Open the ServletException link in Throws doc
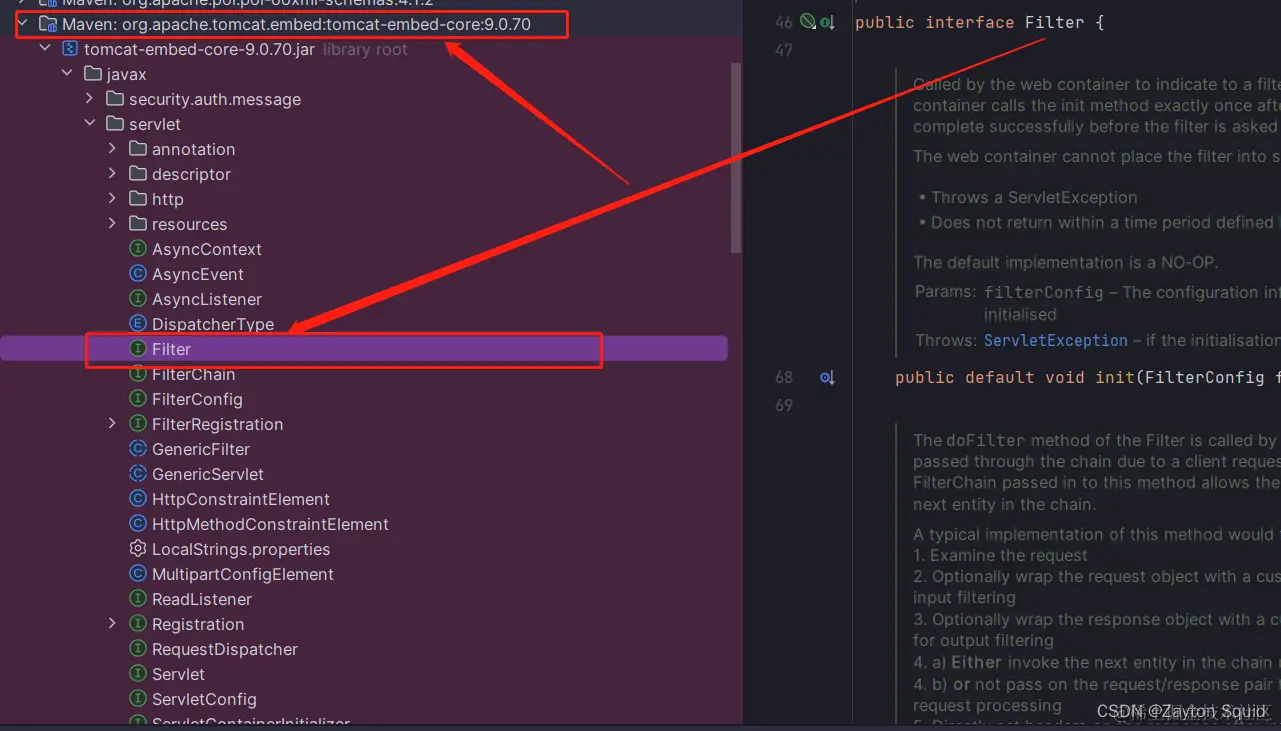The width and height of the screenshot is (1281, 731). pos(1055,340)
